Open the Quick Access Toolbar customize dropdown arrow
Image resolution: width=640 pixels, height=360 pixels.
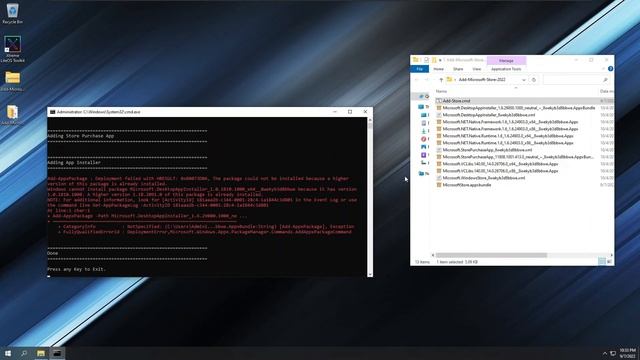tap(440, 60)
